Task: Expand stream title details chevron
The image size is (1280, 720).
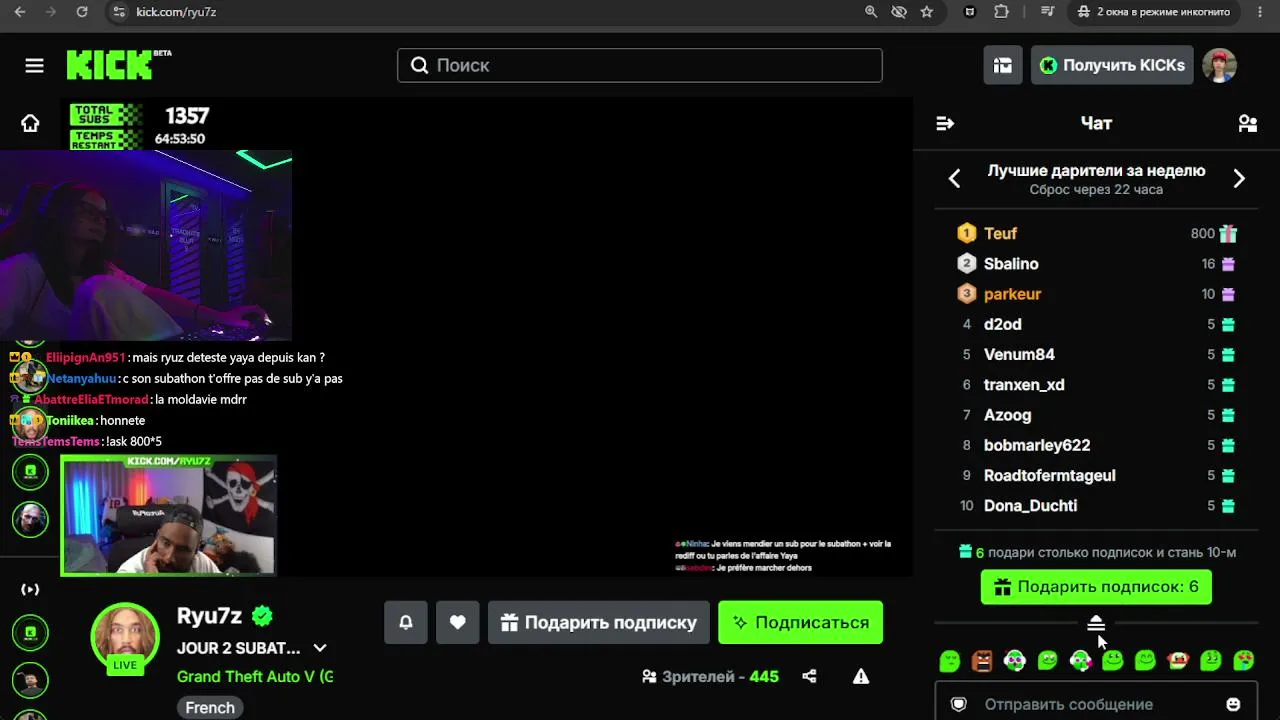Action: coord(320,648)
